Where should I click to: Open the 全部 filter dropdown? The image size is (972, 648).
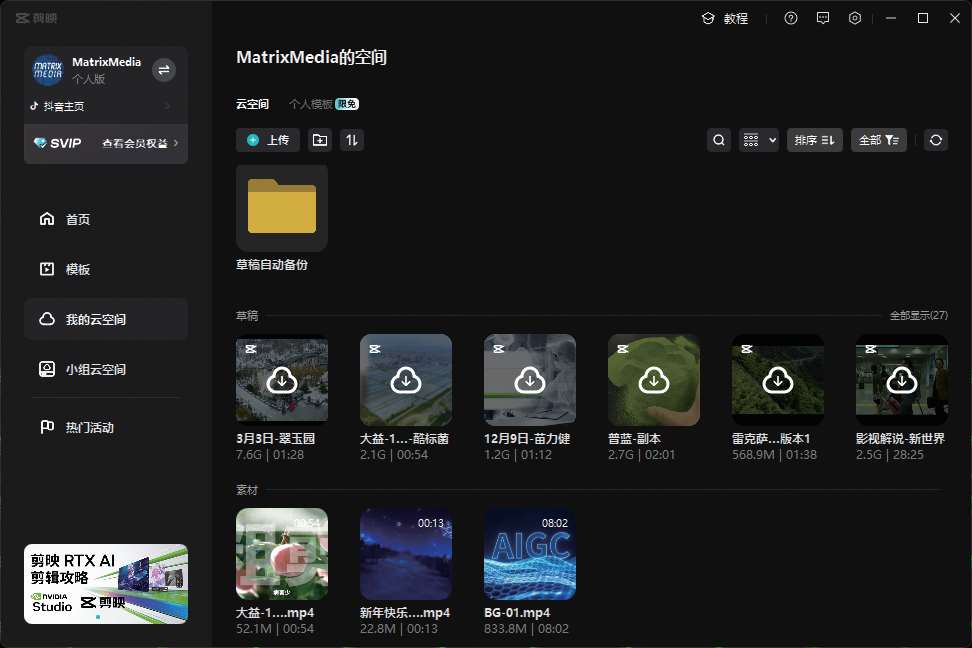pyautogui.click(x=879, y=140)
